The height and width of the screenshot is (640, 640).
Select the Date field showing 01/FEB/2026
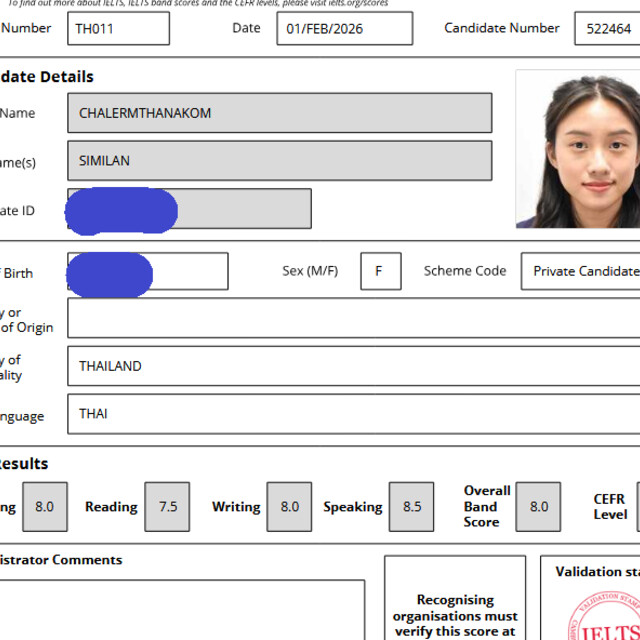tap(344, 29)
